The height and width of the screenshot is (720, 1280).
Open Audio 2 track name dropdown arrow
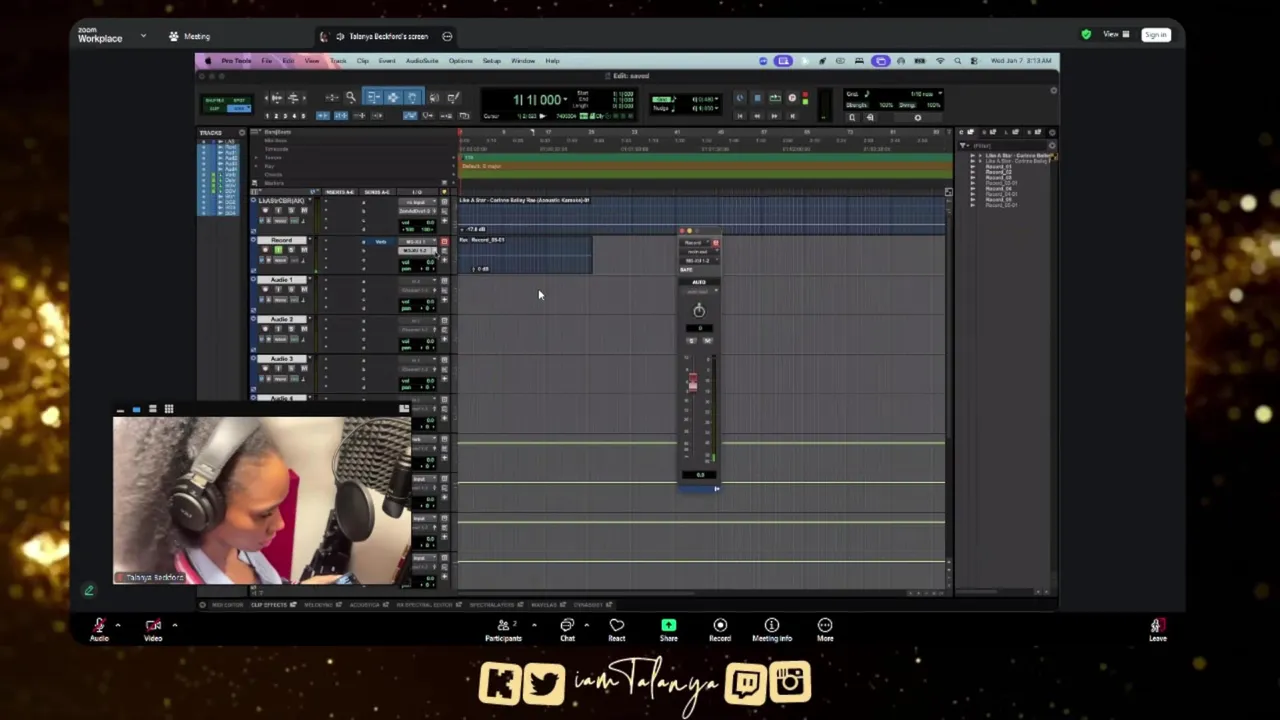pos(310,318)
